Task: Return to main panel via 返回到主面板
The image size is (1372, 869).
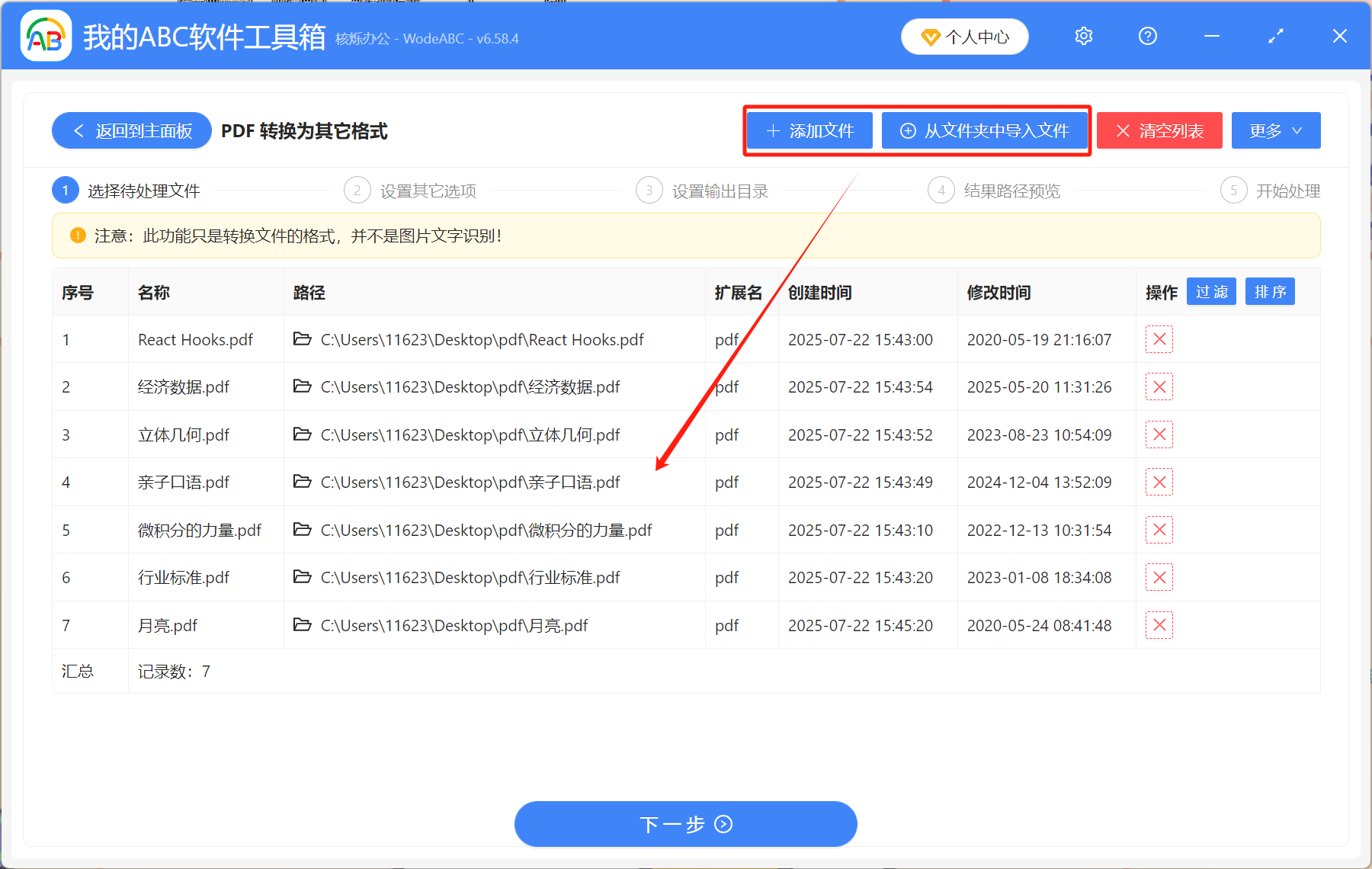Action: [132, 130]
